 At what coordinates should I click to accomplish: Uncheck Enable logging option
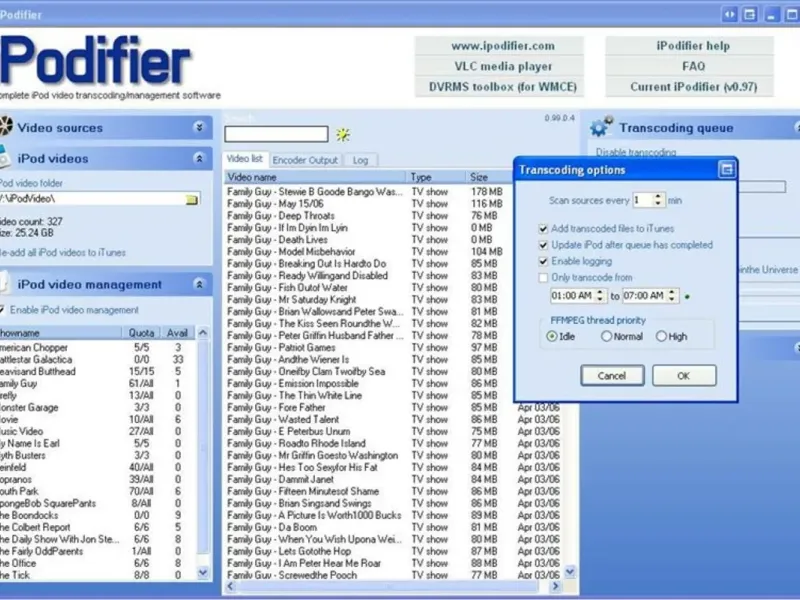543,261
